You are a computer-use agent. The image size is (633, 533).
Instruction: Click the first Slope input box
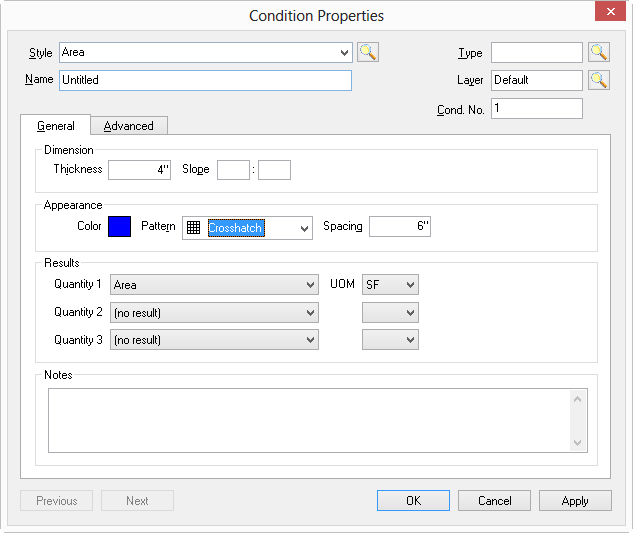click(233, 170)
